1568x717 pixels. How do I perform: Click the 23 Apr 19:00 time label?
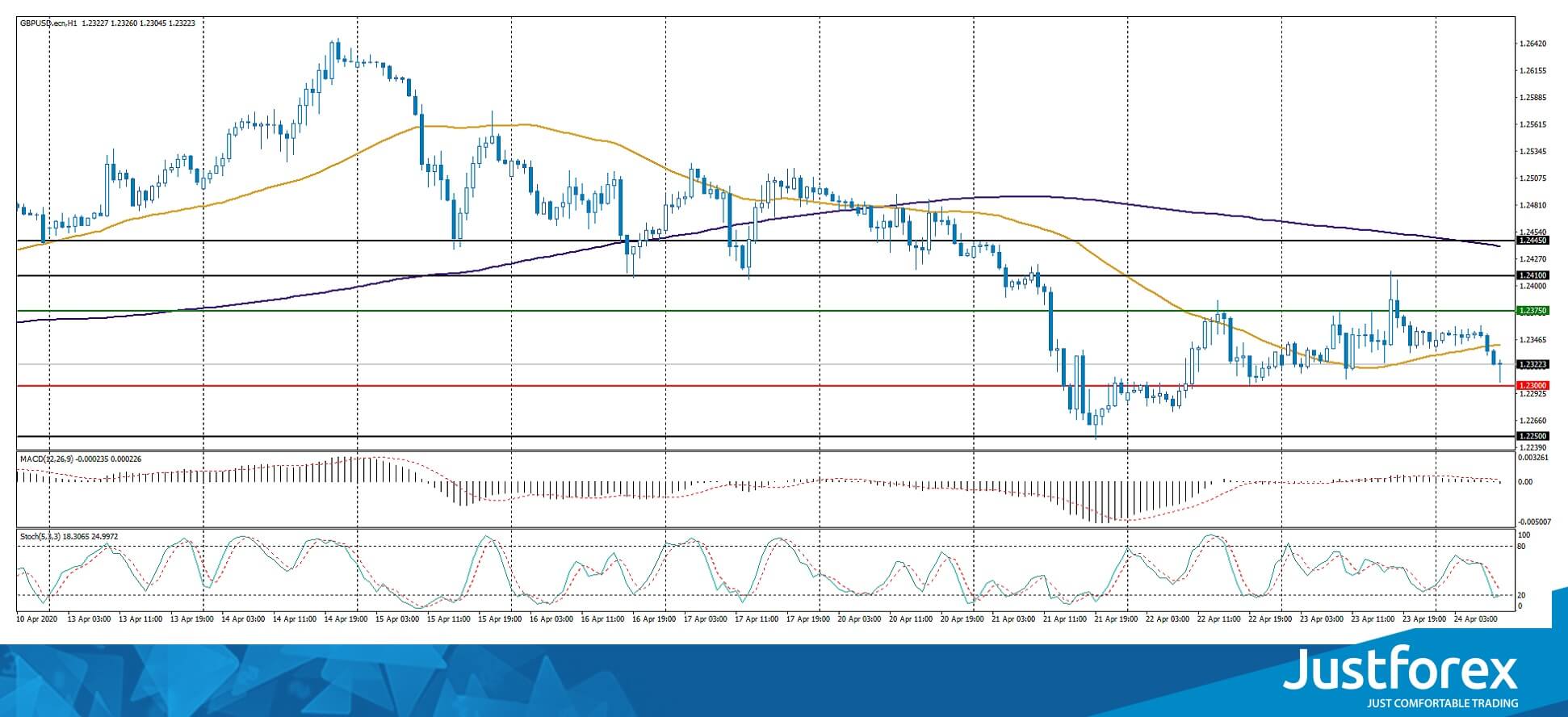[x=1424, y=618]
